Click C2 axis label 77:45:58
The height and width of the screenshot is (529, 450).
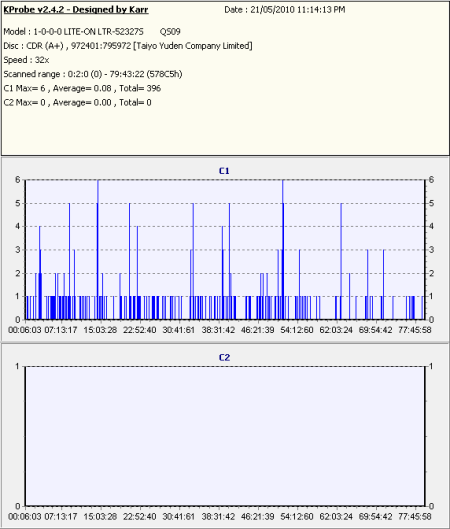click(415, 517)
